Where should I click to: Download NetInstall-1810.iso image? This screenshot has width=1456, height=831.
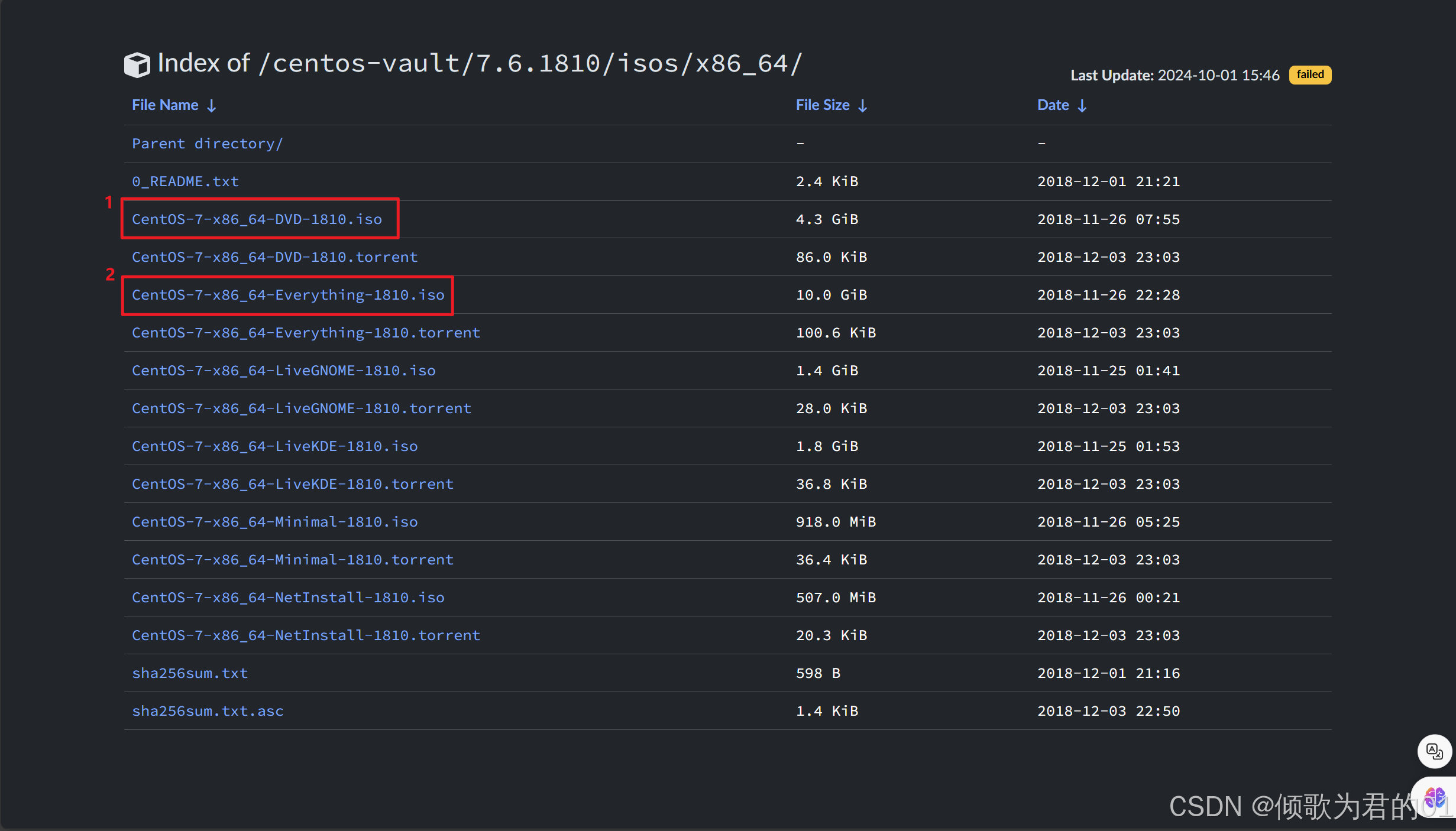[288, 598]
